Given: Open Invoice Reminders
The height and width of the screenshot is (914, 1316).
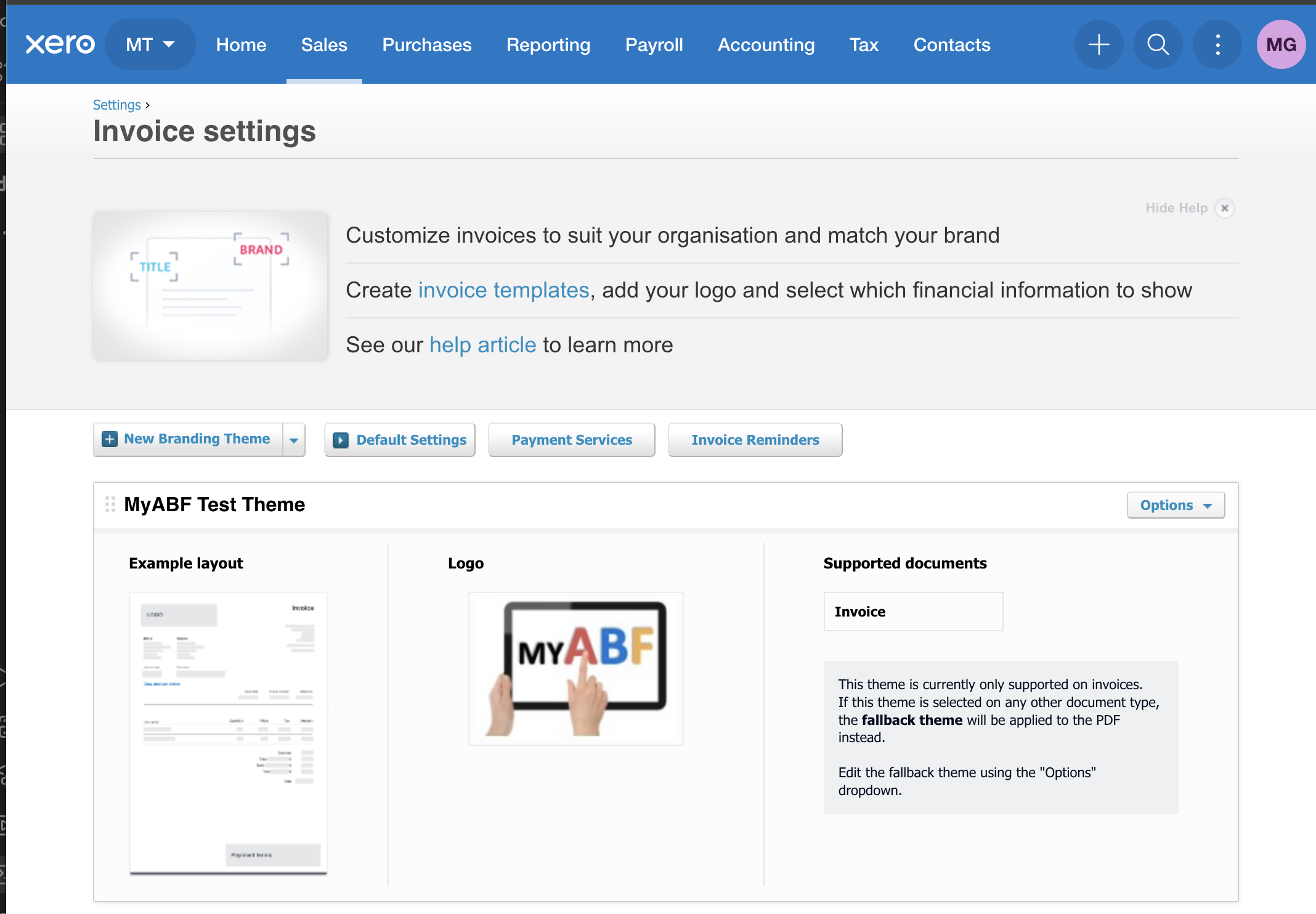Looking at the screenshot, I should tap(755, 440).
